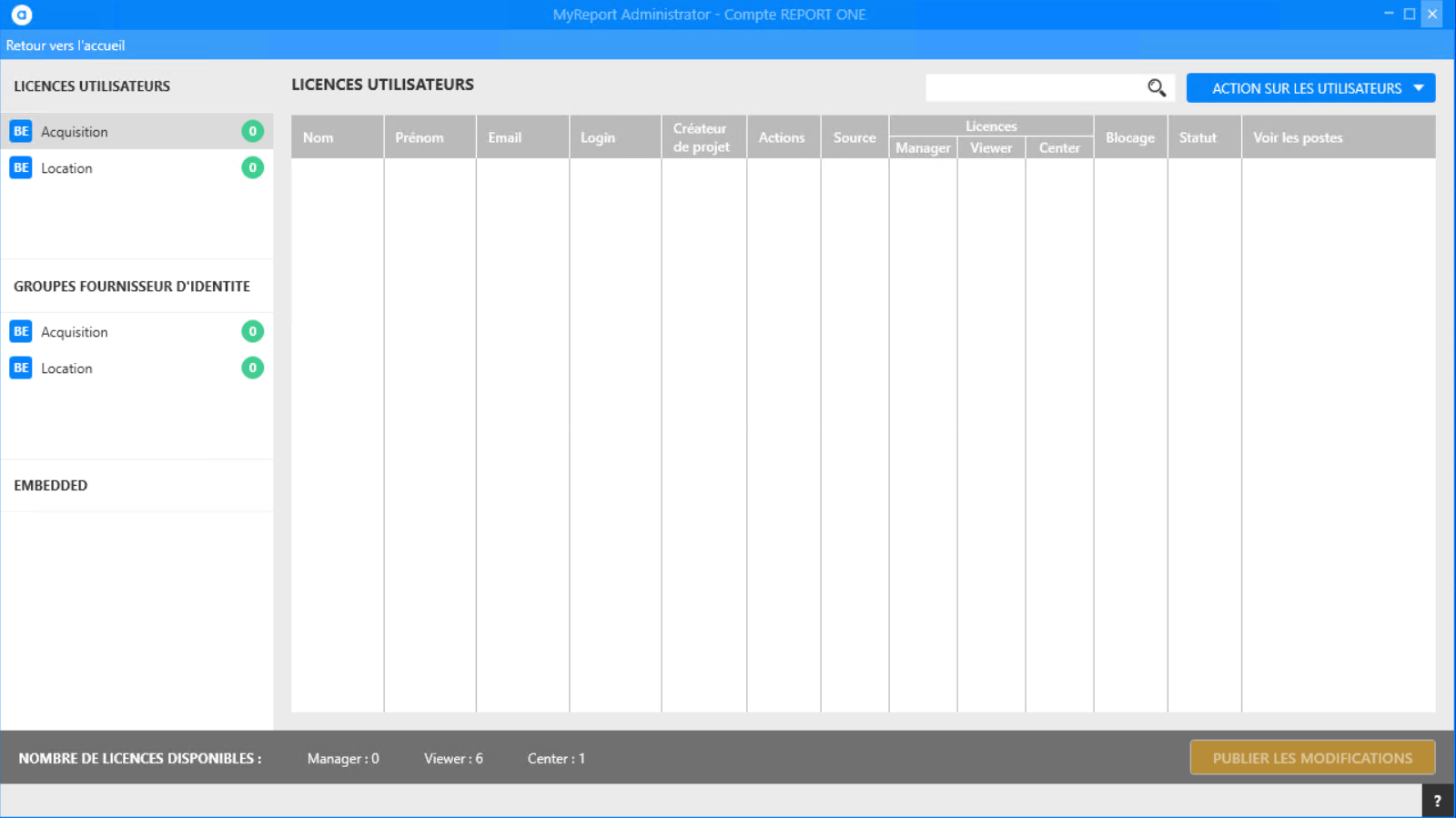Click green count badge of first Acquisition entry
The image size is (1456, 818).
pyautogui.click(x=252, y=131)
